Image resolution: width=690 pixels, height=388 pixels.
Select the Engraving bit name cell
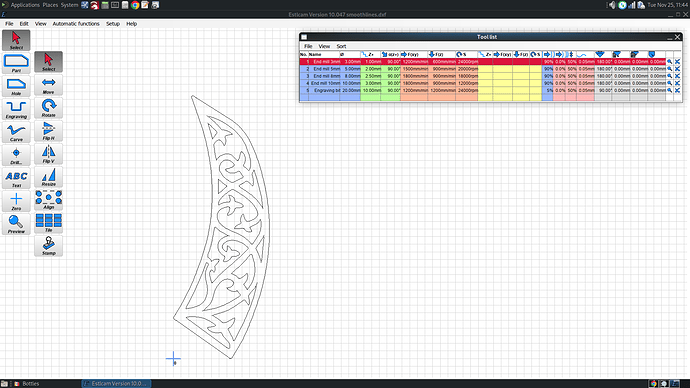324,90
